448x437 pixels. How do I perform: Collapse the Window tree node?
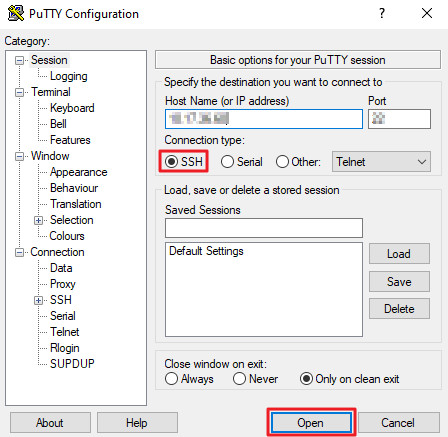pos(19,156)
